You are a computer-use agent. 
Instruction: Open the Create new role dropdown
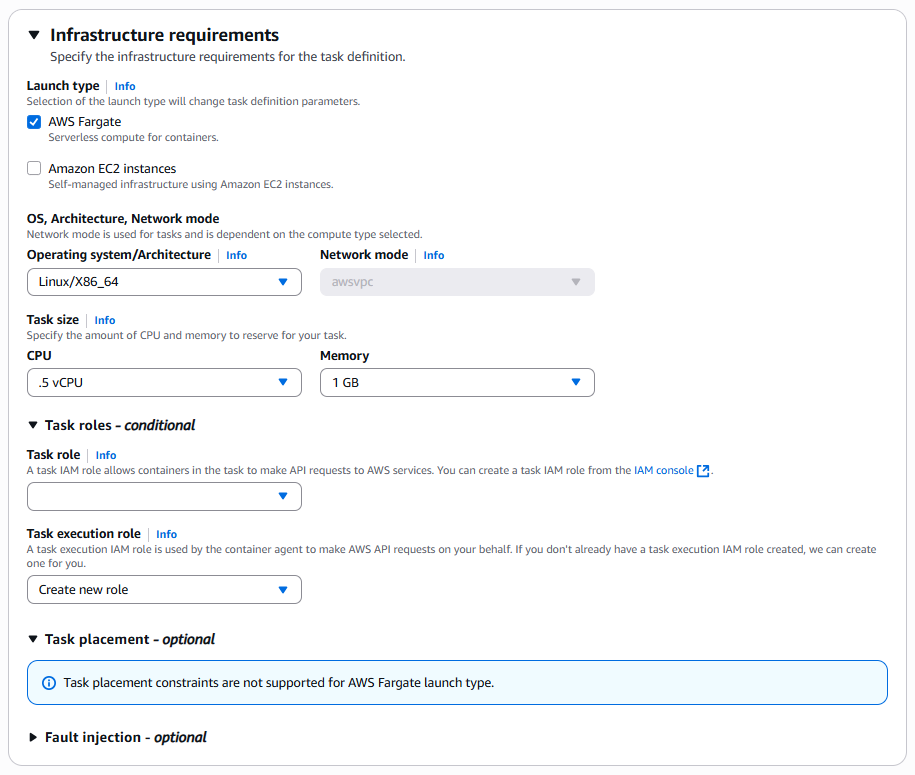tap(164, 590)
